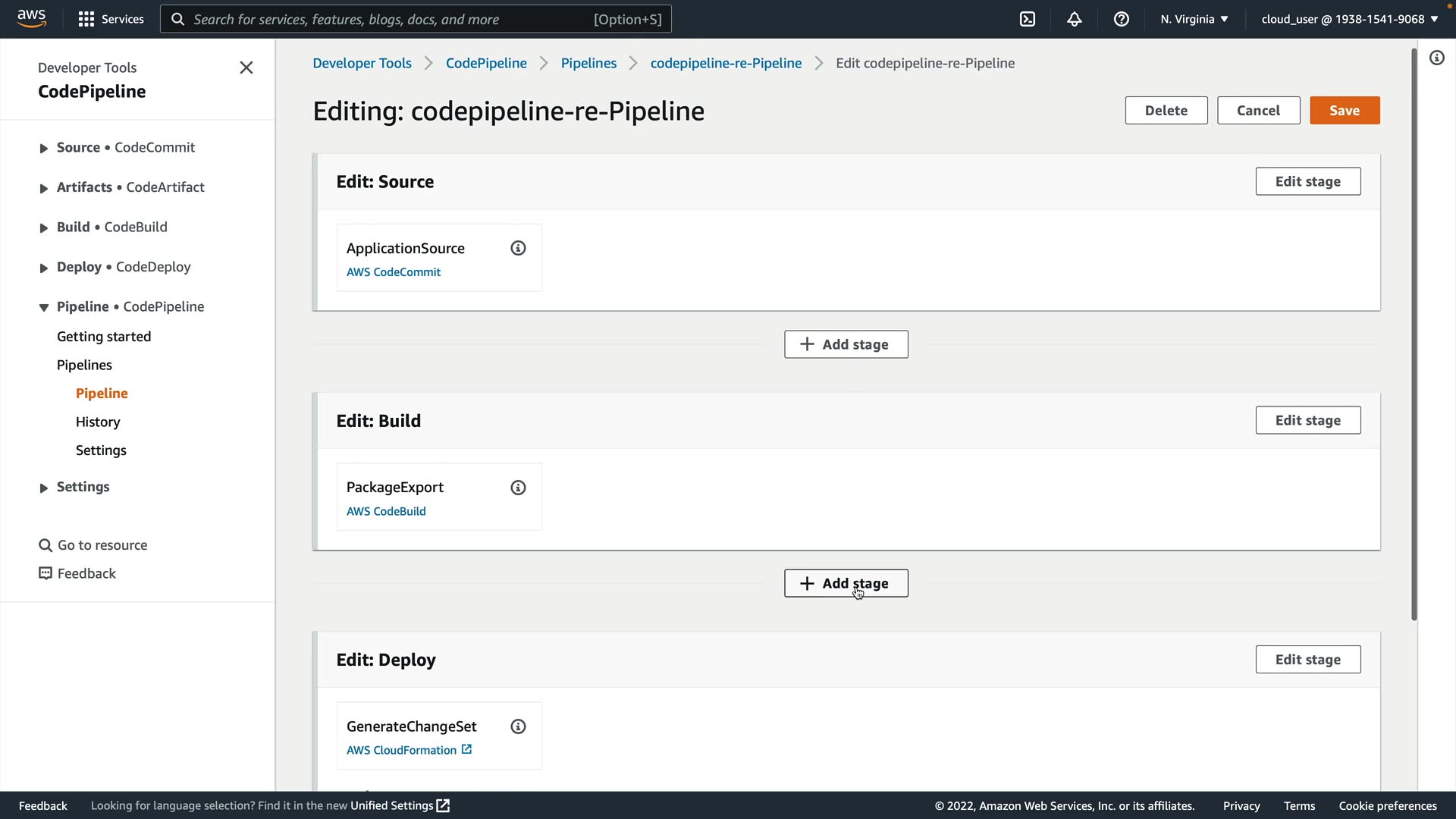Select History in sidebar
The width and height of the screenshot is (1456, 819).
tap(98, 422)
